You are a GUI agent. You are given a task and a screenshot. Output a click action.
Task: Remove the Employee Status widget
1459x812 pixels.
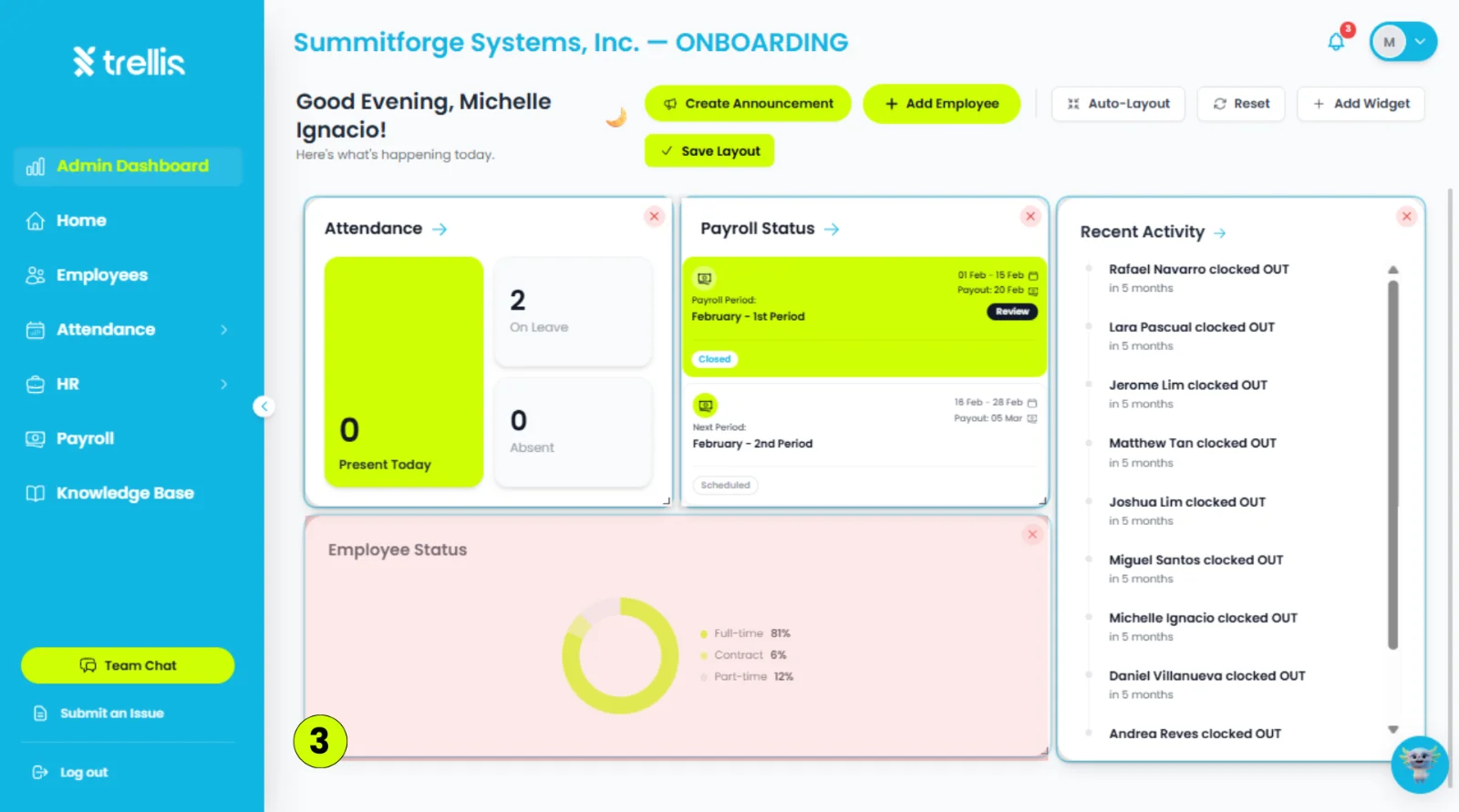tap(1032, 534)
